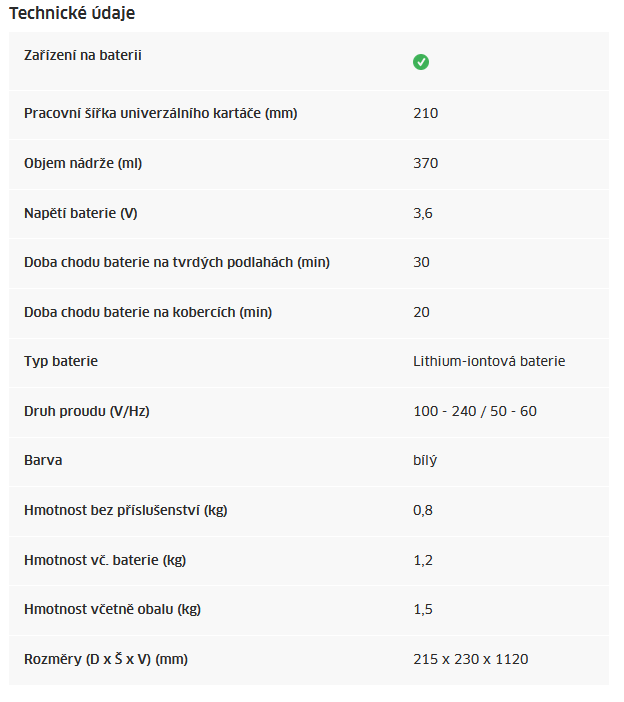Screen dimensions: 624x702
Task: Select the Zařízení na baterii label
Action: (83, 55)
